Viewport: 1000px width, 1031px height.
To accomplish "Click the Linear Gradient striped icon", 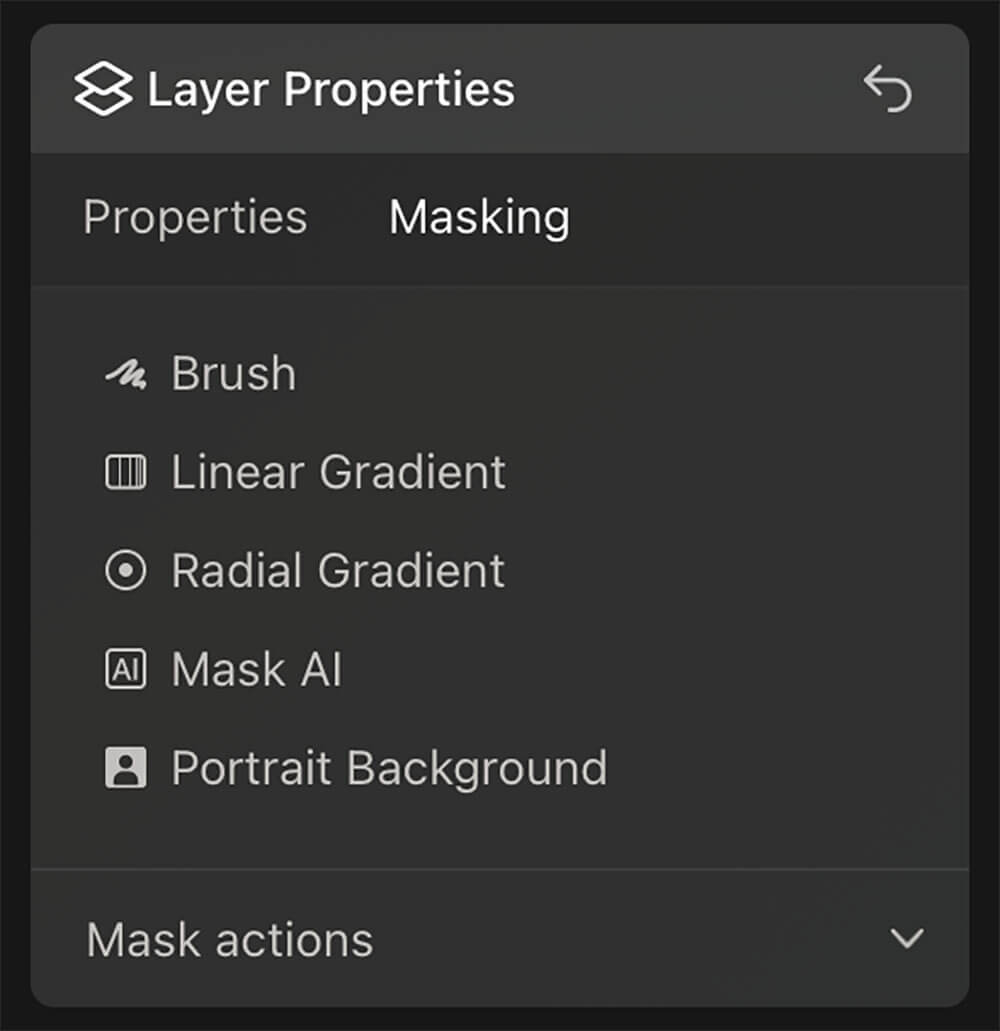I will (126, 472).
